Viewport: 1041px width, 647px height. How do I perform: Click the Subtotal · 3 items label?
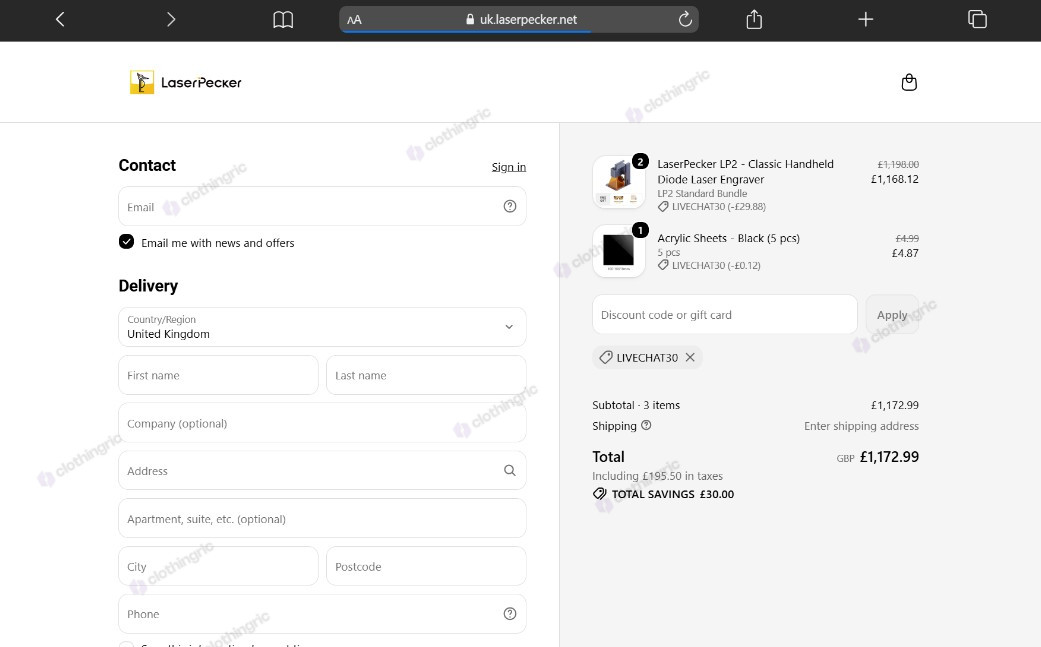(x=636, y=405)
